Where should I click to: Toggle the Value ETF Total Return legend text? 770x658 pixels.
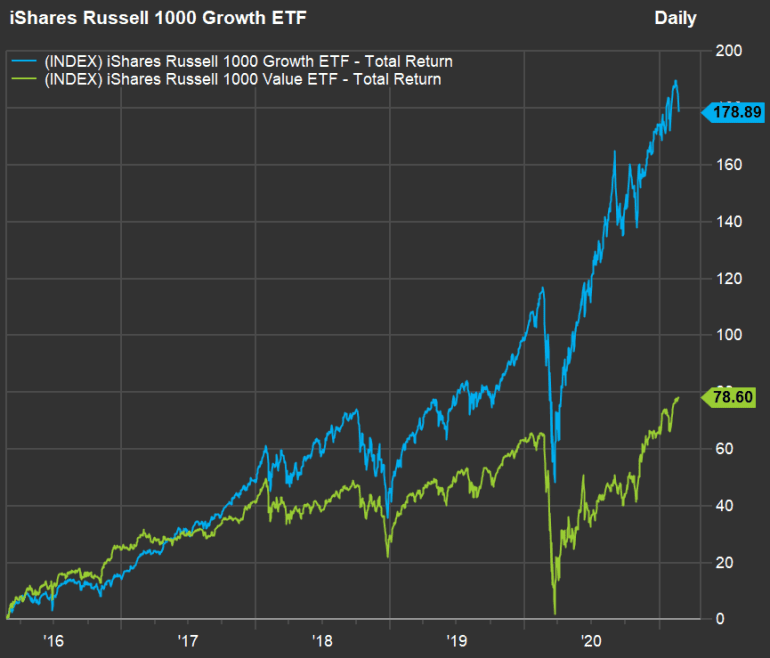click(241, 79)
